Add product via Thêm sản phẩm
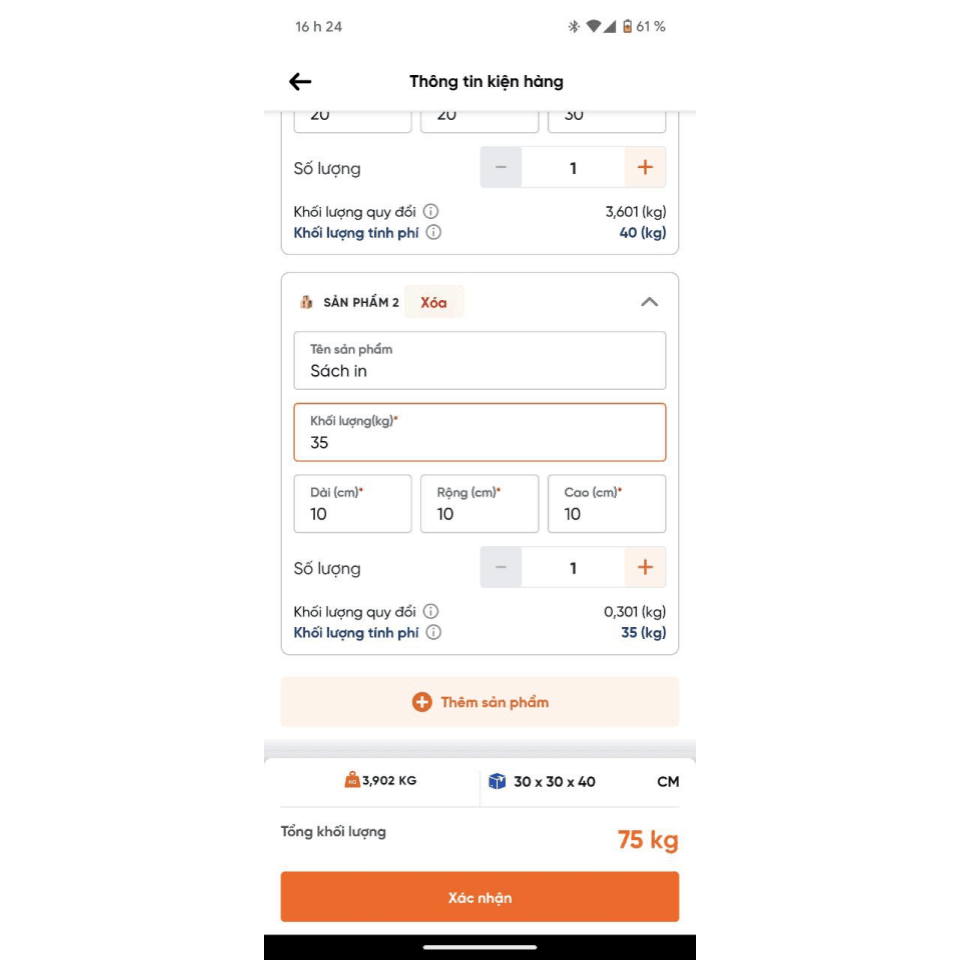The width and height of the screenshot is (960, 960). (x=480, y=702)
